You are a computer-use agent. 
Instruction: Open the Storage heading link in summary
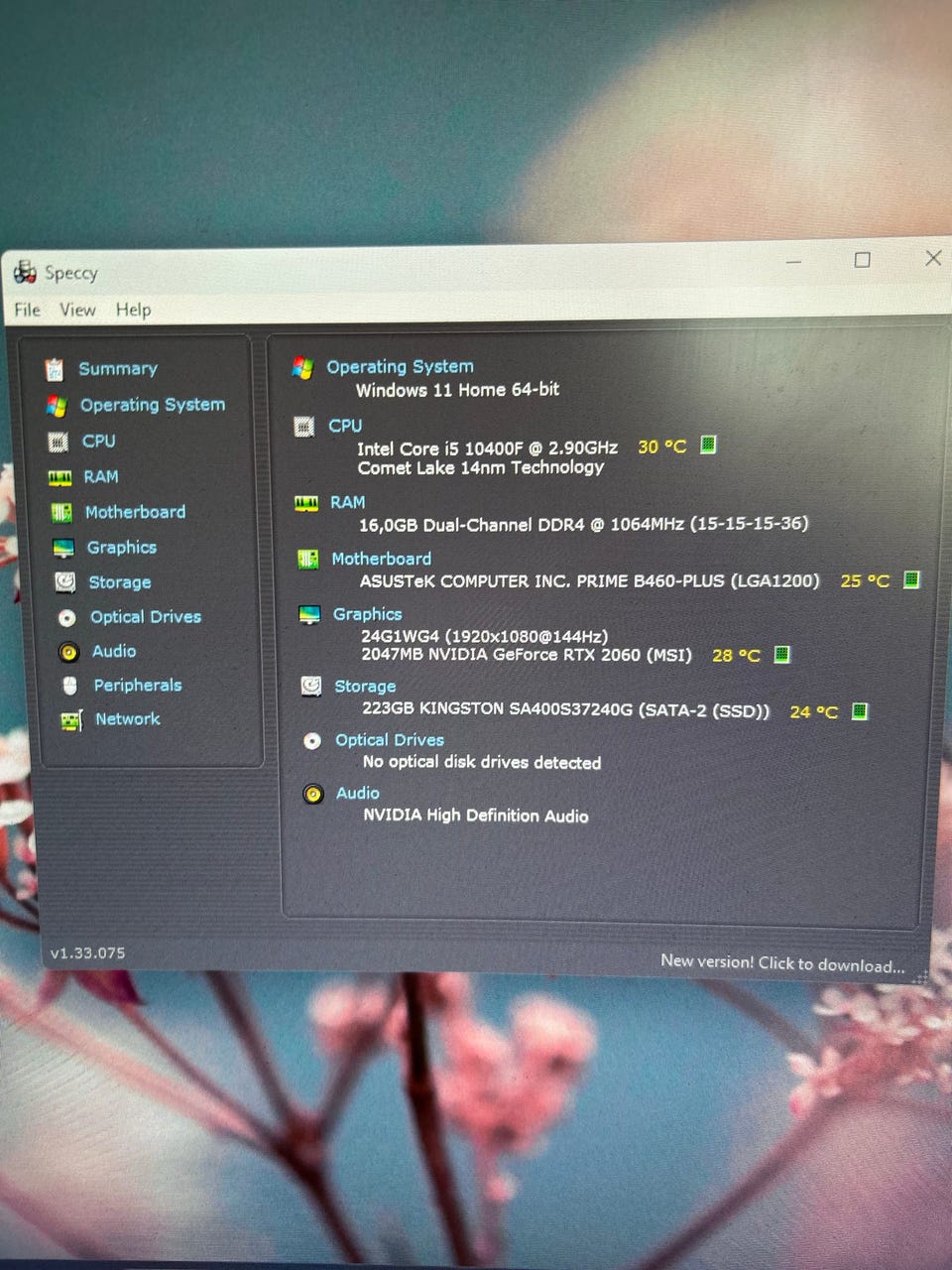coord(365,686)
